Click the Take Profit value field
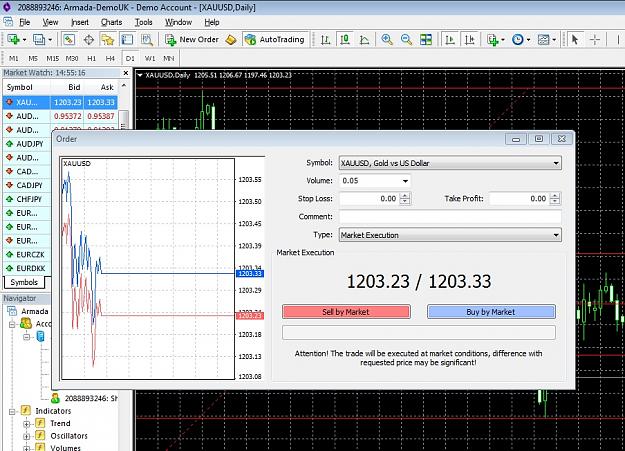The height and width of the screenshot is (451, 625). (x=519, y=199)
